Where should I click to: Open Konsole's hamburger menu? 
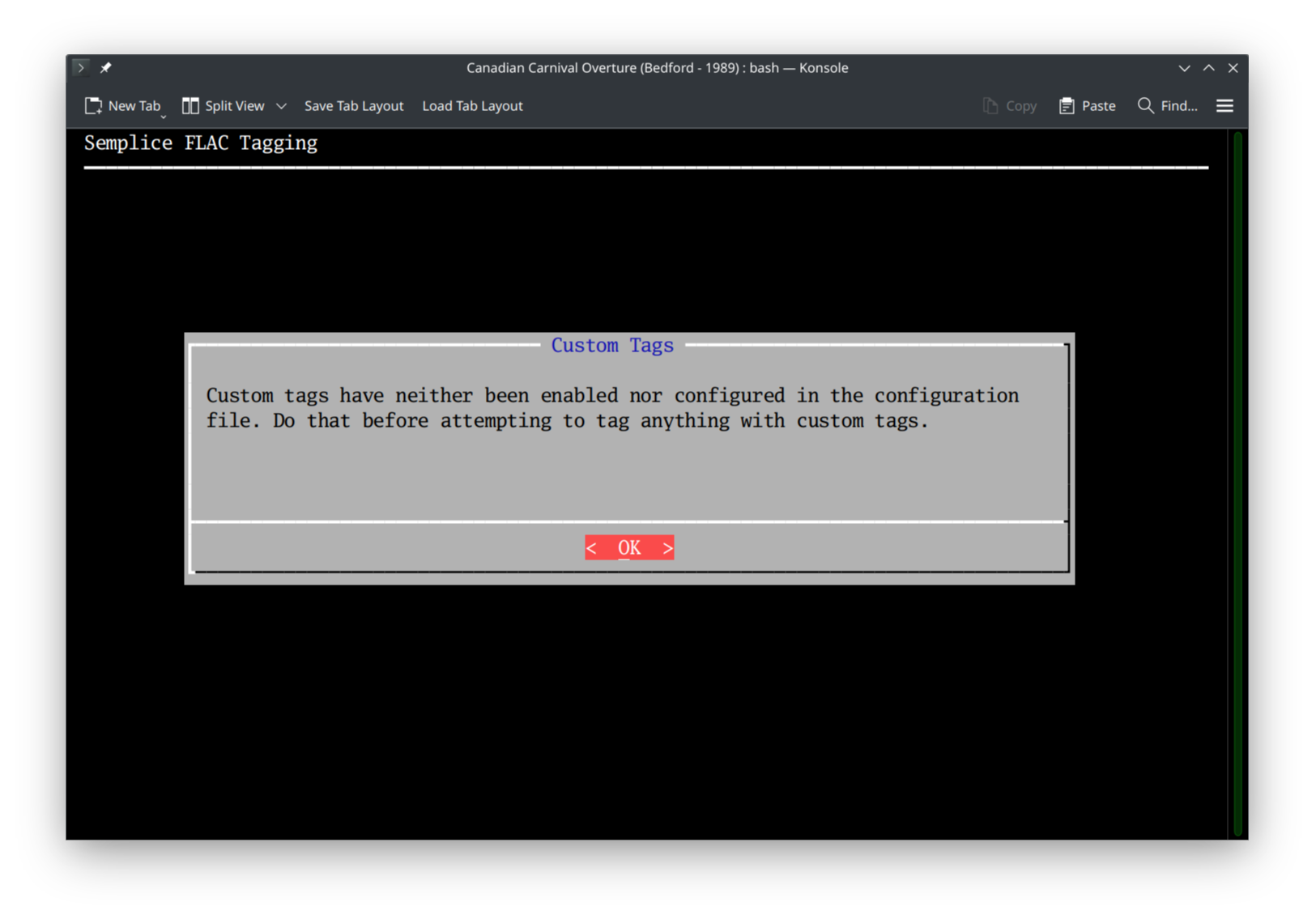click(1224, 105)
